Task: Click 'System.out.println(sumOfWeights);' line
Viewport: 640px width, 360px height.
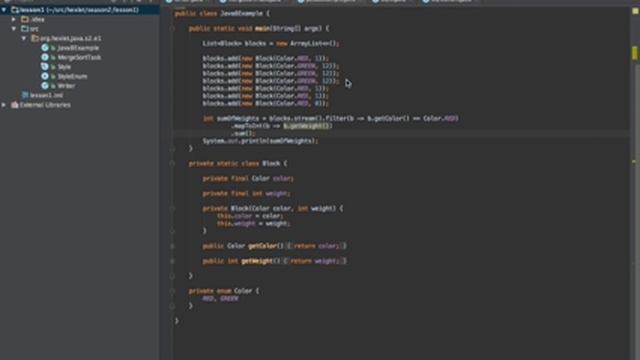Action: [x=260, y=141]
